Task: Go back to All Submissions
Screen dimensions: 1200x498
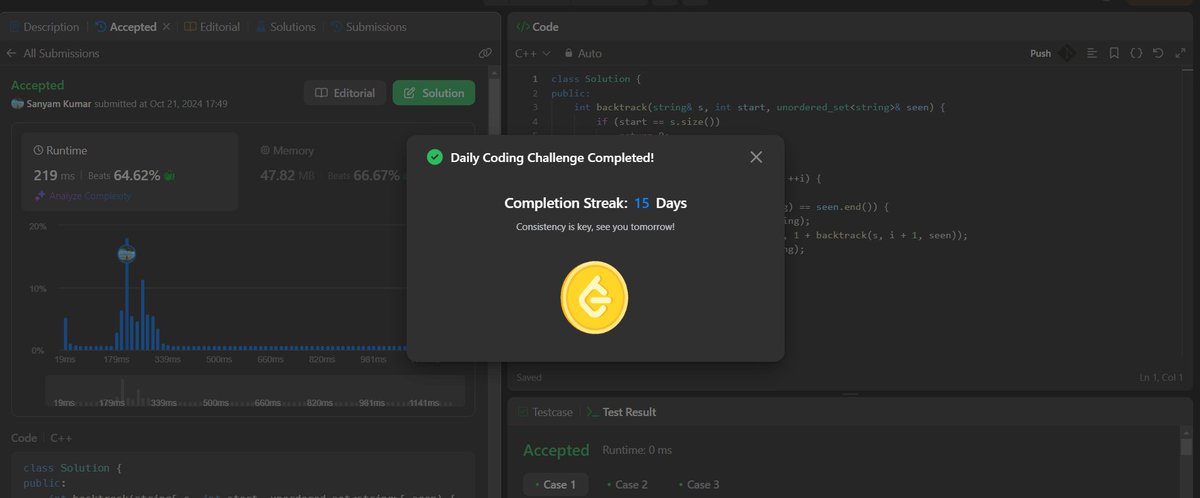Action: point(53,53)
